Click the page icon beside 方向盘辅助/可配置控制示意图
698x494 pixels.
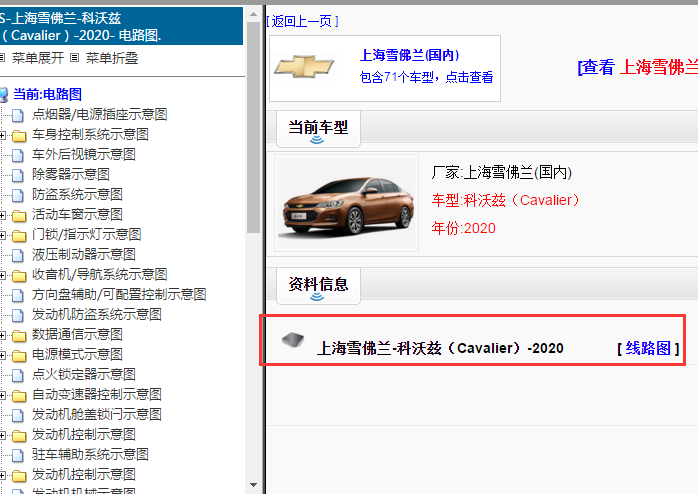point(18,296)
